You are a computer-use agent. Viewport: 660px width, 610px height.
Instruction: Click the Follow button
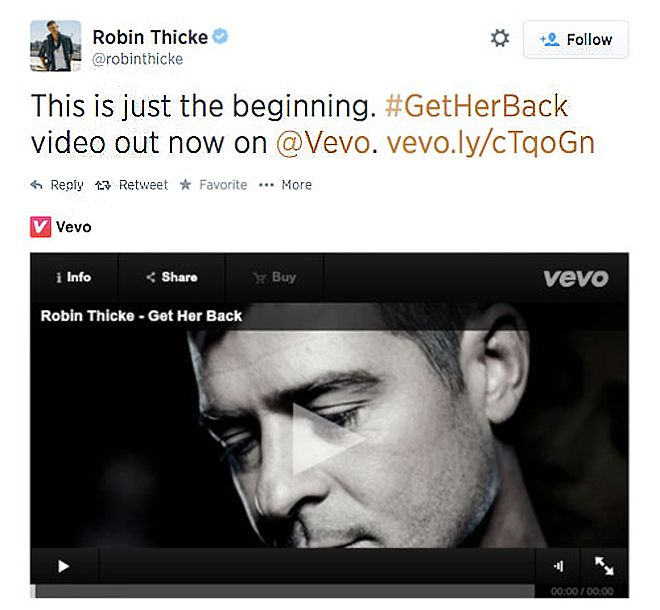pos(575,40)
